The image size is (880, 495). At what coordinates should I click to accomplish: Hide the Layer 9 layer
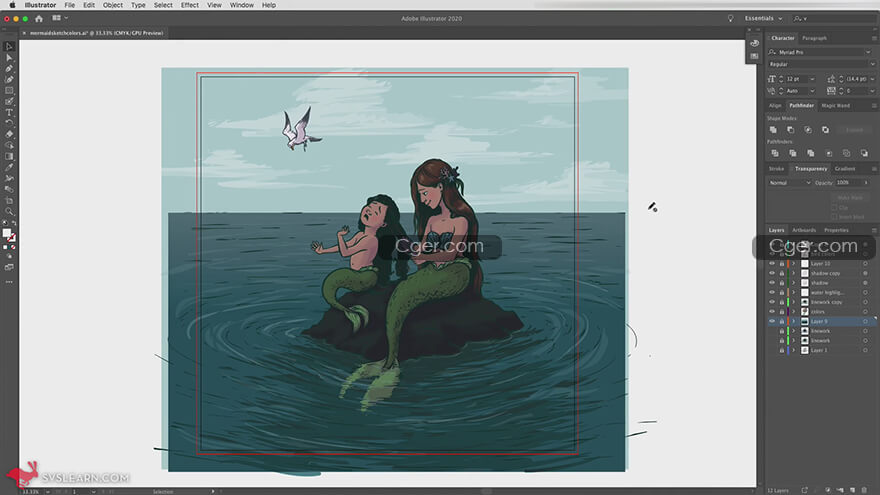click(x=772, y=321)
